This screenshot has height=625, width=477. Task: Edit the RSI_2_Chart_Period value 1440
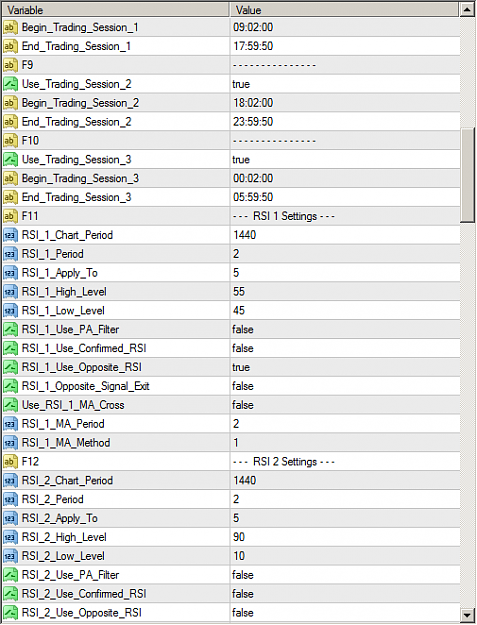click(x=245, y=480)
